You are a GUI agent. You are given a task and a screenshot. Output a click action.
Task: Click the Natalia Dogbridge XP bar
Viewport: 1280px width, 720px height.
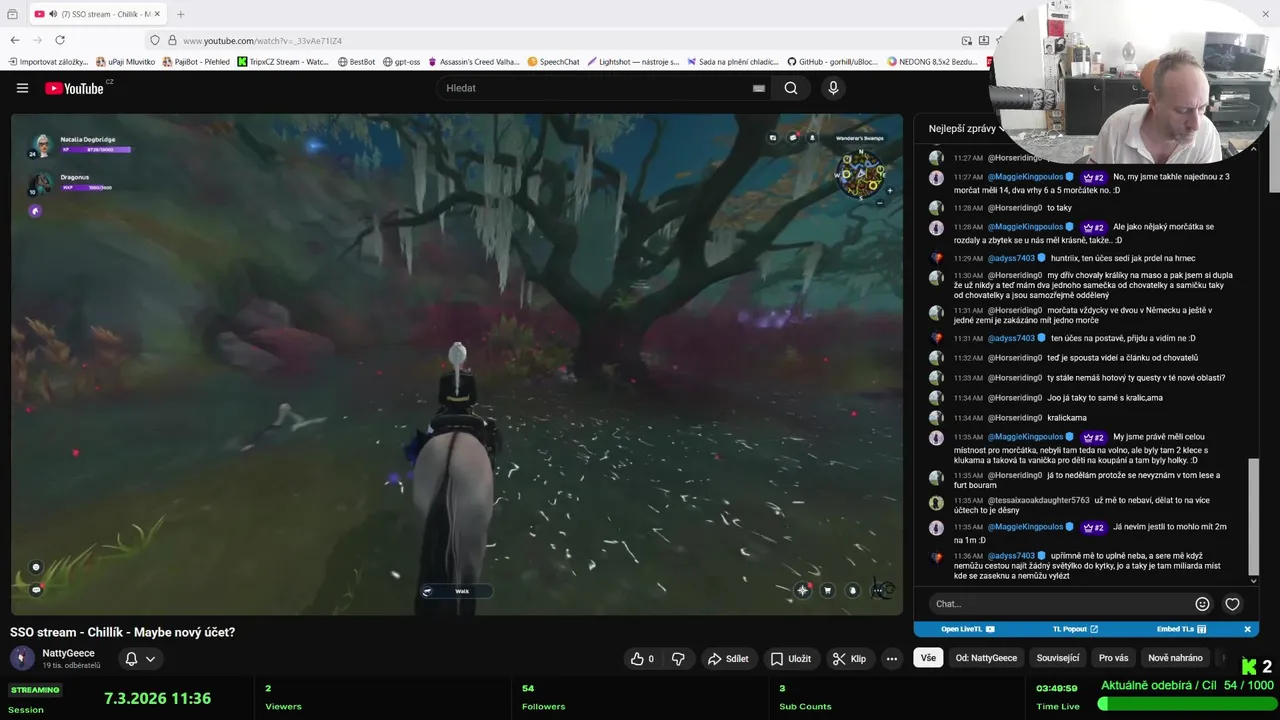[95, 150]
